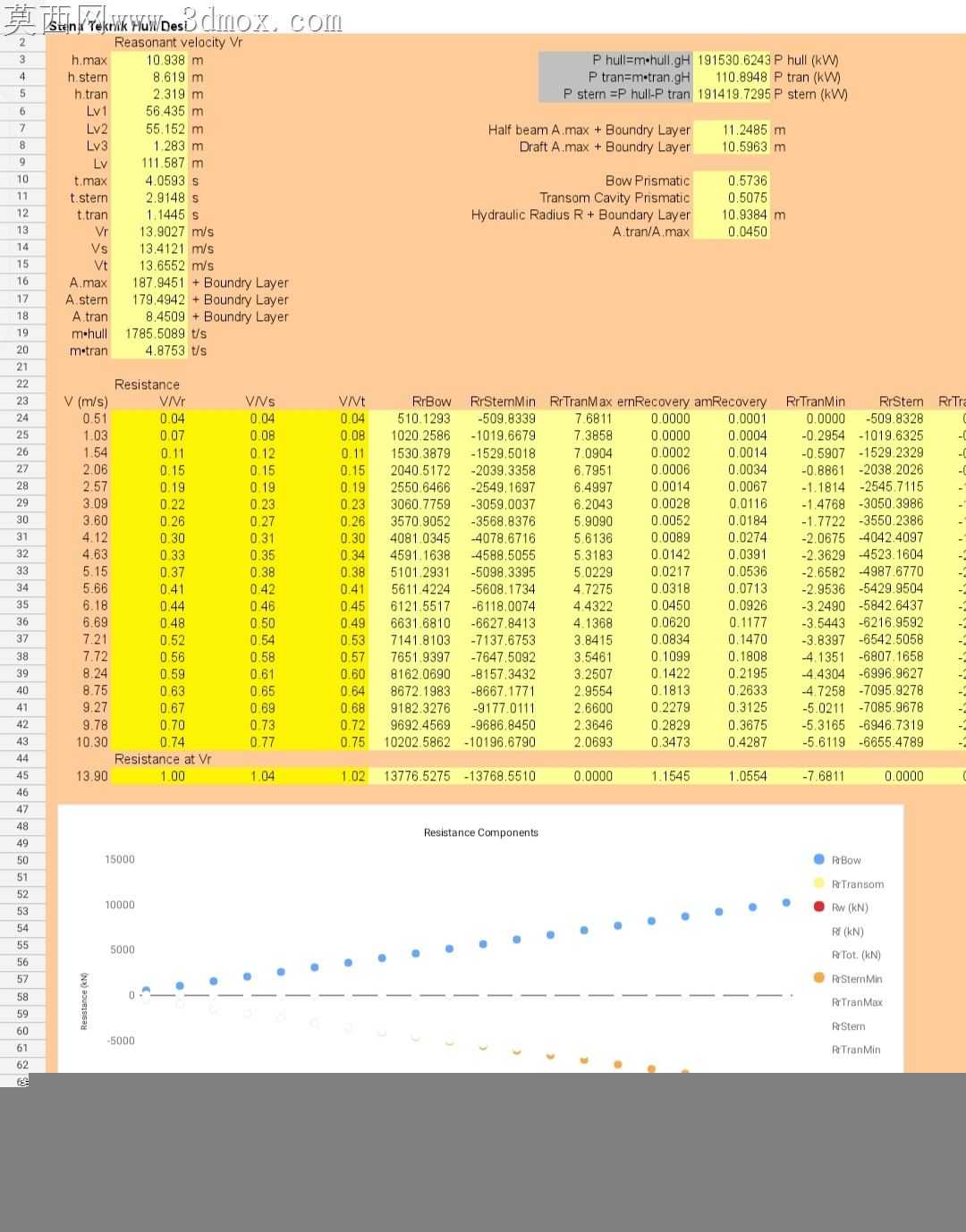Click the 'V/Vr' column heading cell
The height and width of the screenshot is (1232, 966).
[x=173, y=401]
